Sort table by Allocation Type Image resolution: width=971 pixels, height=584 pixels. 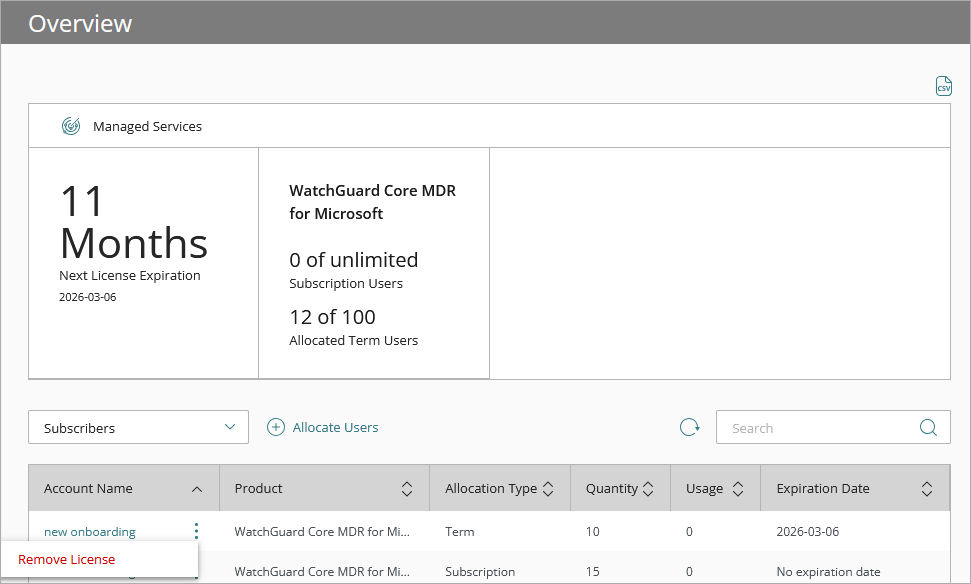[548, 489]
